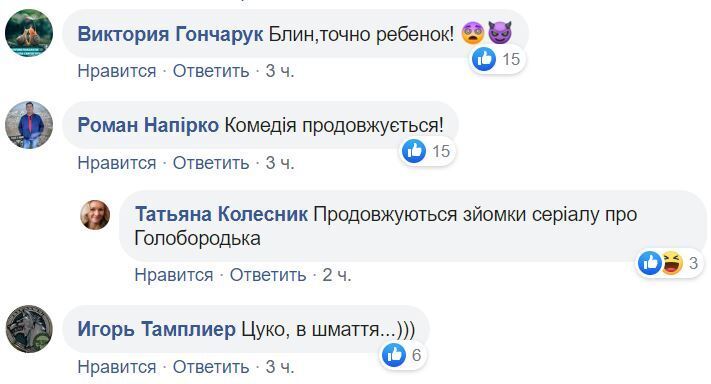Open Роман Напірко's profile picture
711x384 pixels.
[29, 125]
